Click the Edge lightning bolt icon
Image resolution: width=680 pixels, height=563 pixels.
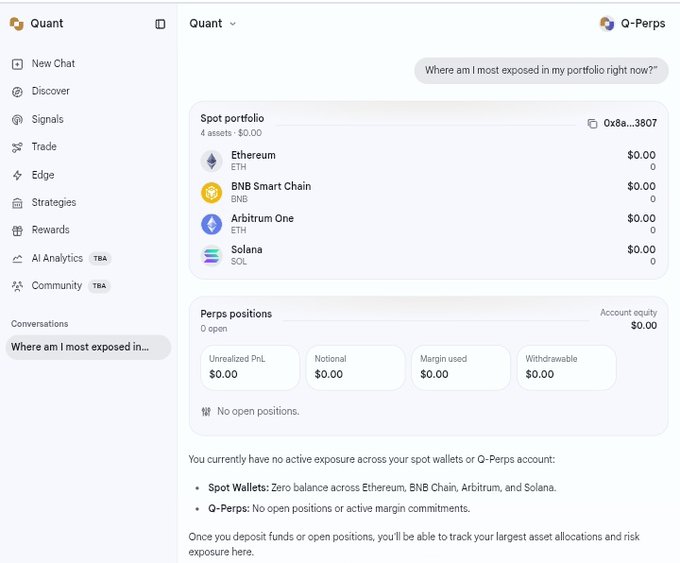[17, 175]
